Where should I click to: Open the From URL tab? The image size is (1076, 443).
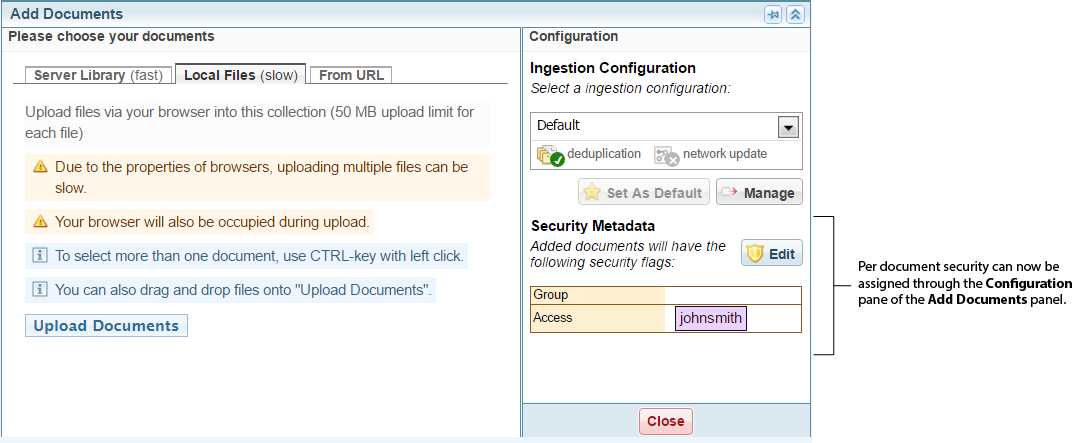(x=351, y=75)
